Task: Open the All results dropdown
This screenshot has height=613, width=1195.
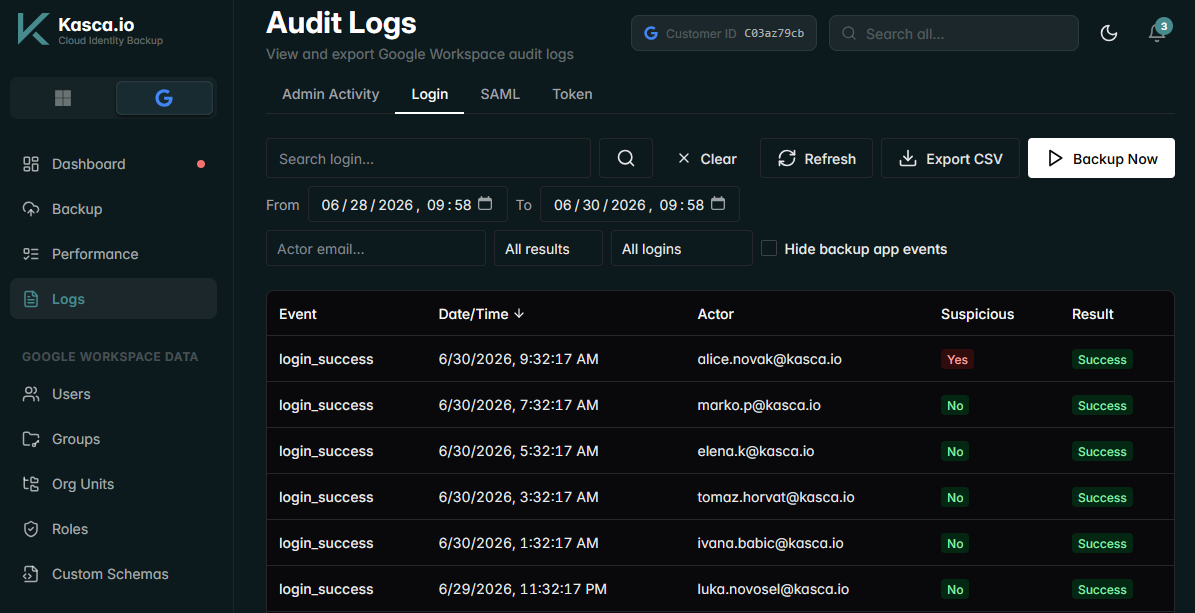Action: click(x=549, y=249)
